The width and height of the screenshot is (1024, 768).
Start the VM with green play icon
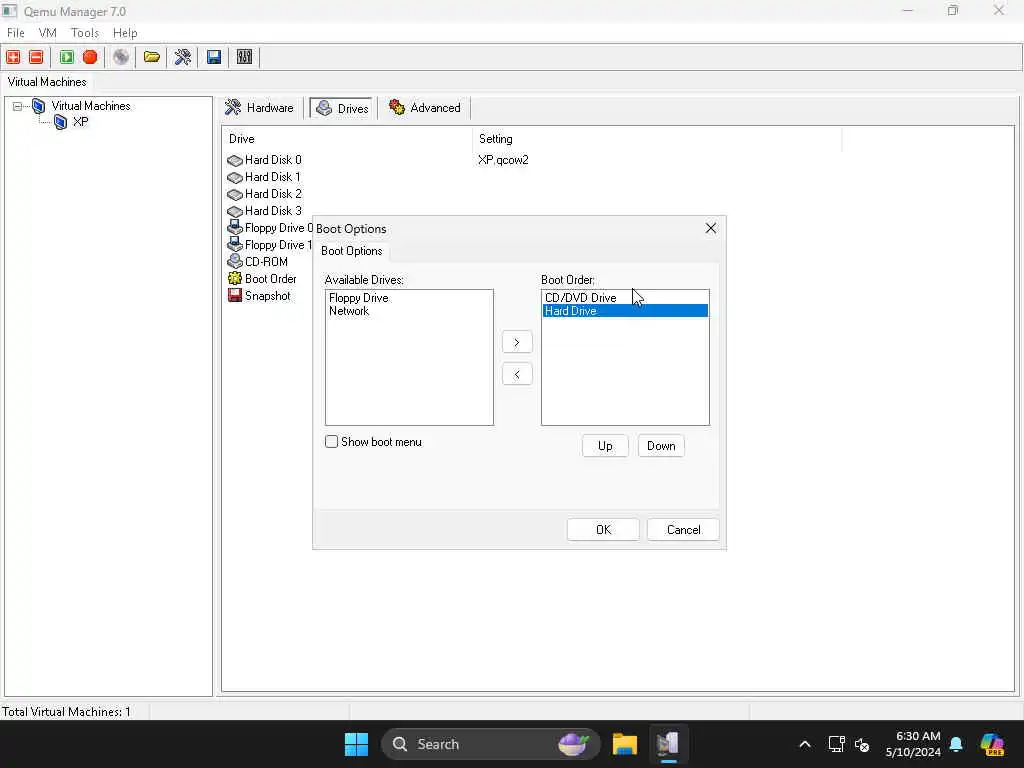coord(67,57)
